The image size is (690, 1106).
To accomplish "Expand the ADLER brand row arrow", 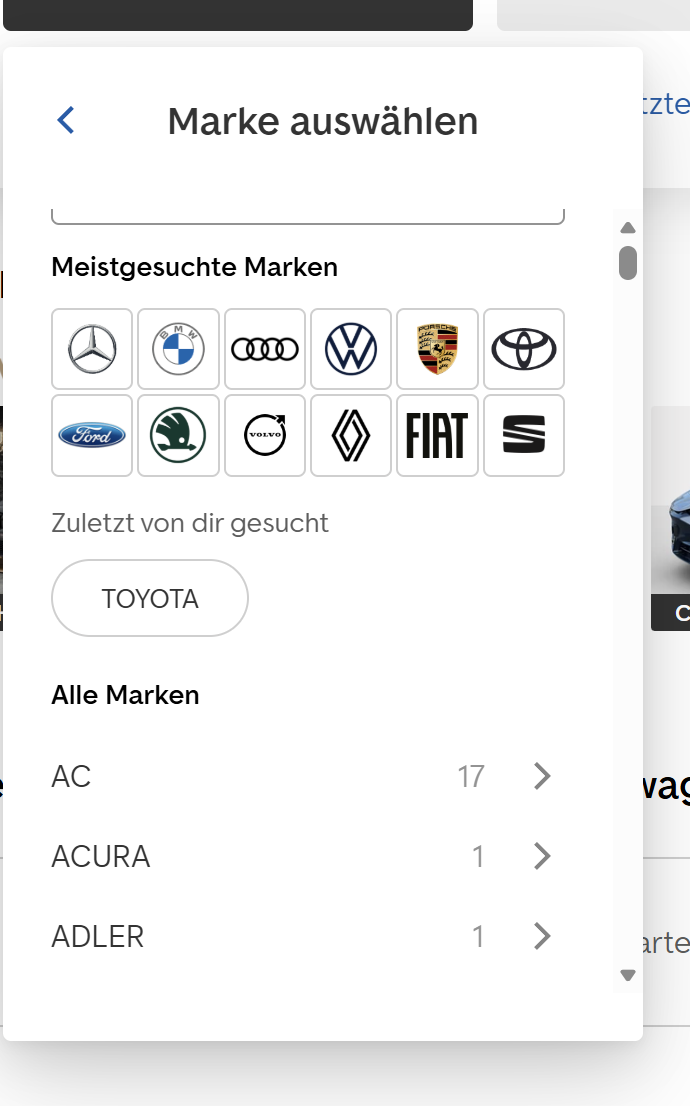I will tap(542, 936).
